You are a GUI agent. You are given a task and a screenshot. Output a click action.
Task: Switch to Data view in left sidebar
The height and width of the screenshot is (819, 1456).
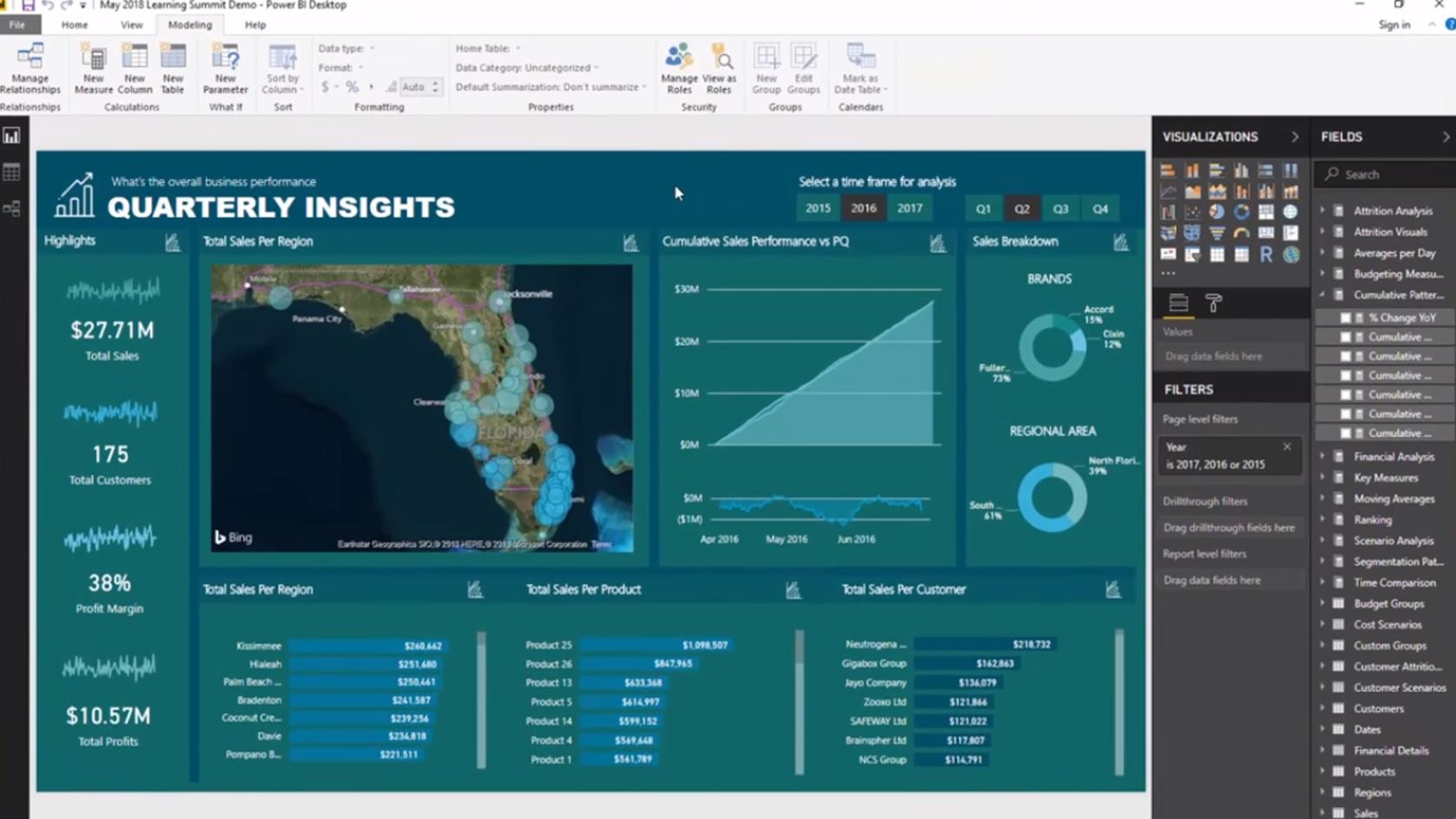click(12, 172)
